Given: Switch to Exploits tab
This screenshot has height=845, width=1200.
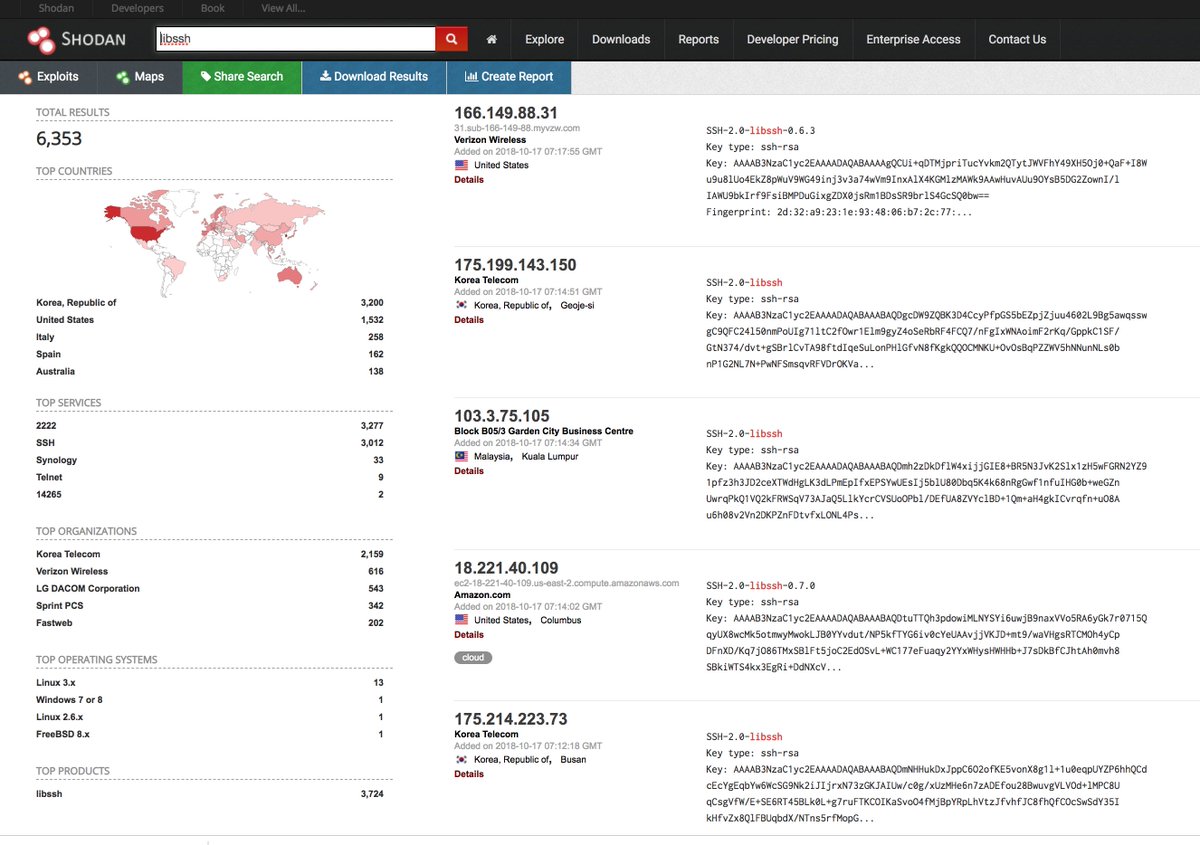Looking at the screenshot, I should [49, 77].
